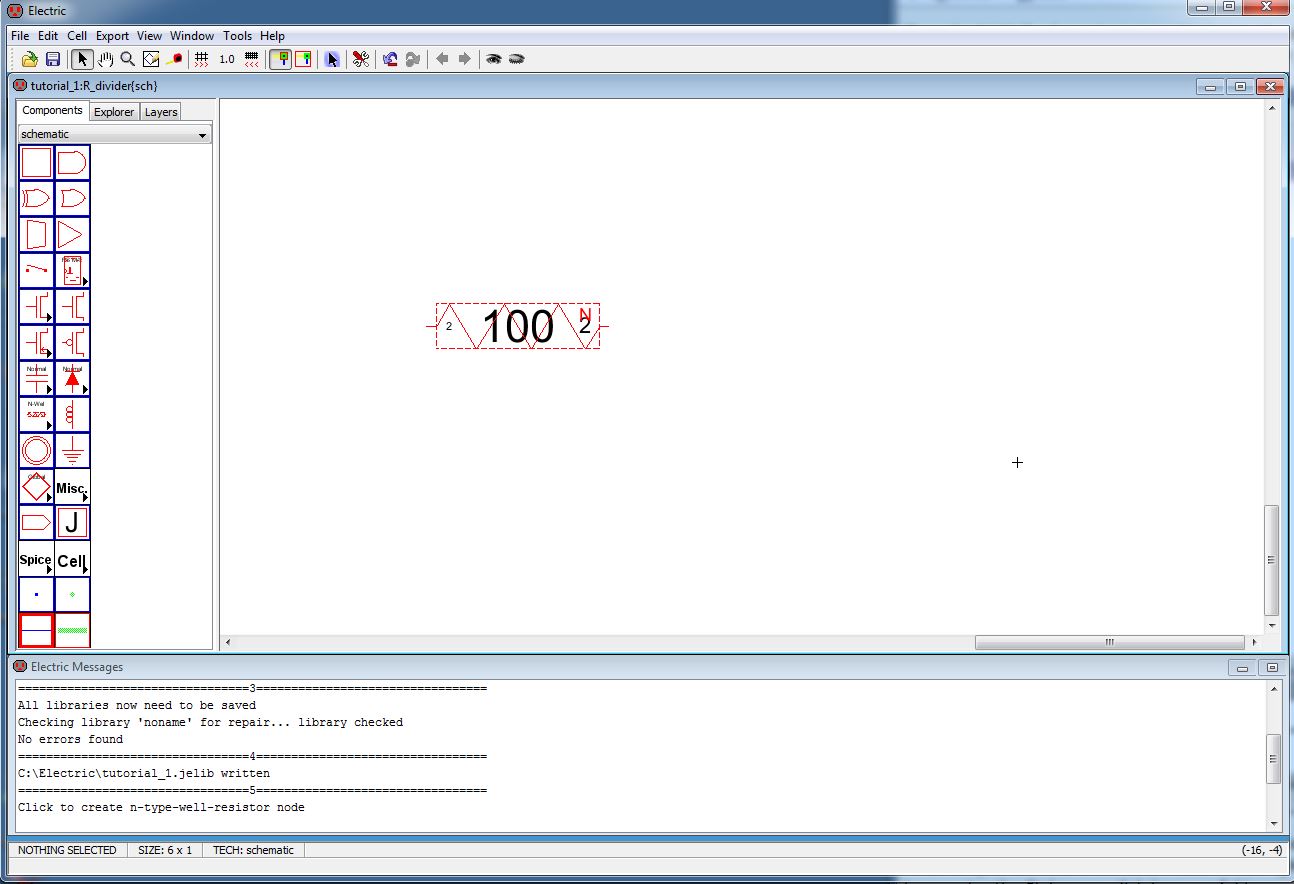Click the Preferences wrench icon in toolbar

tap(361, 59)
